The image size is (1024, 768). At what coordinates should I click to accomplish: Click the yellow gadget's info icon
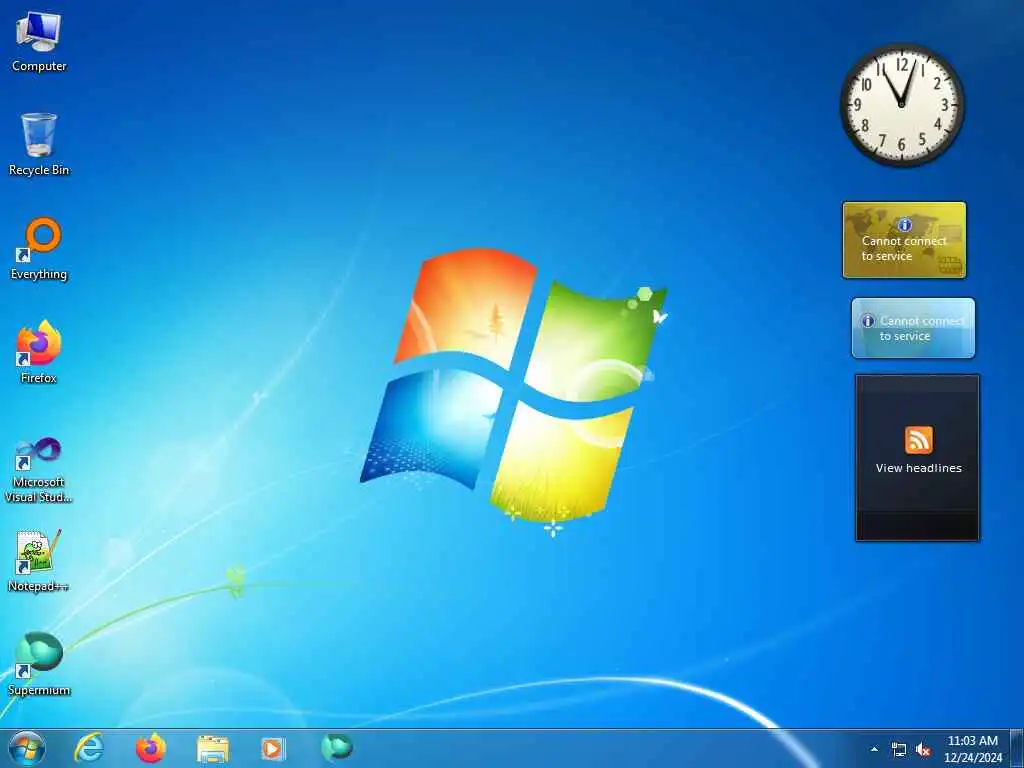click(904, 225)
